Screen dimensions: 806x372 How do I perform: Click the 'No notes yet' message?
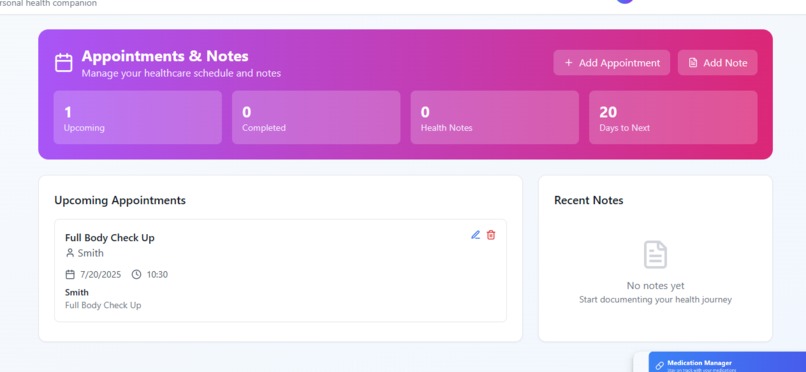(x=655, y=286)
